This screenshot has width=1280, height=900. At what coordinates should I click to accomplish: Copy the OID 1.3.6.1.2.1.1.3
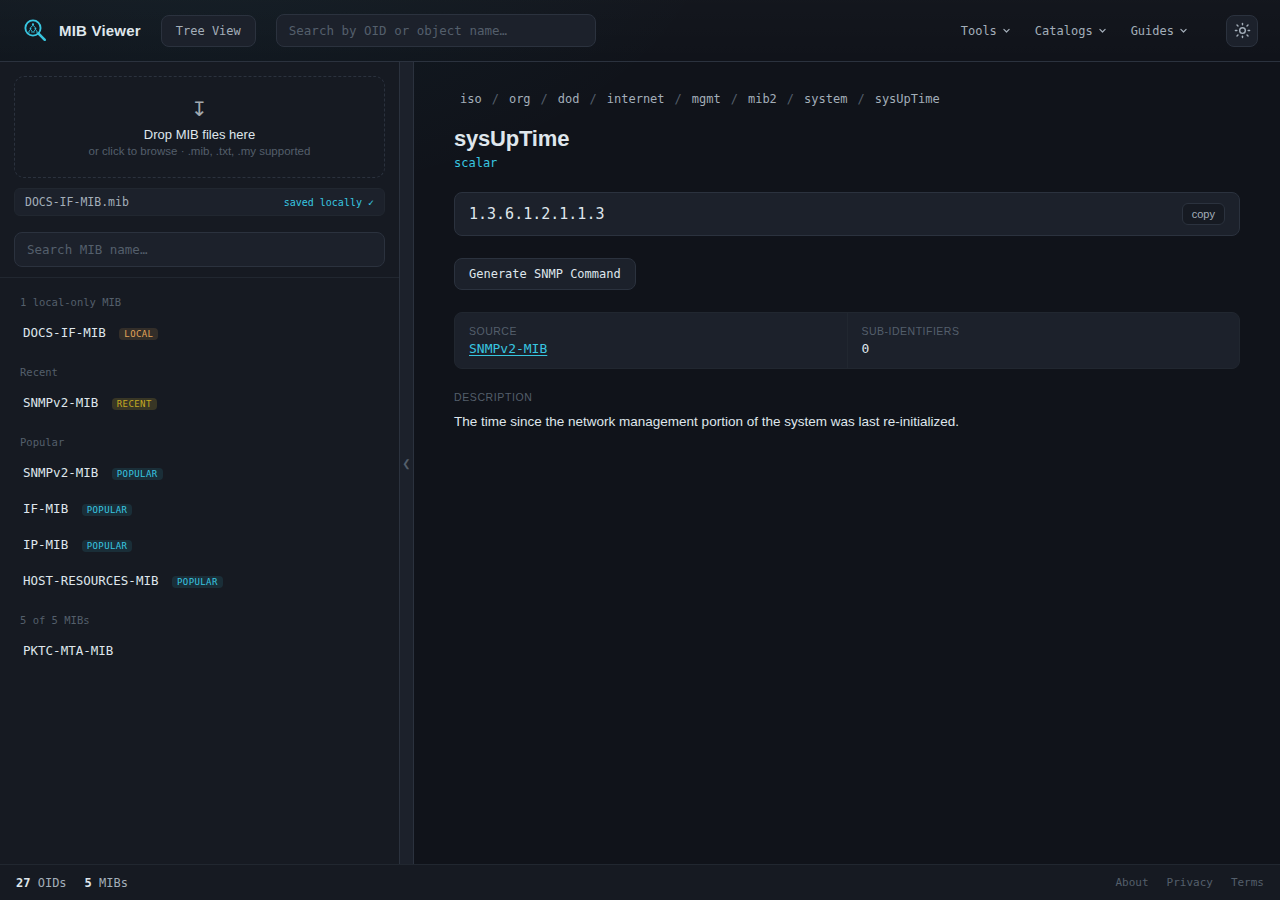(x=1203, y=214)
